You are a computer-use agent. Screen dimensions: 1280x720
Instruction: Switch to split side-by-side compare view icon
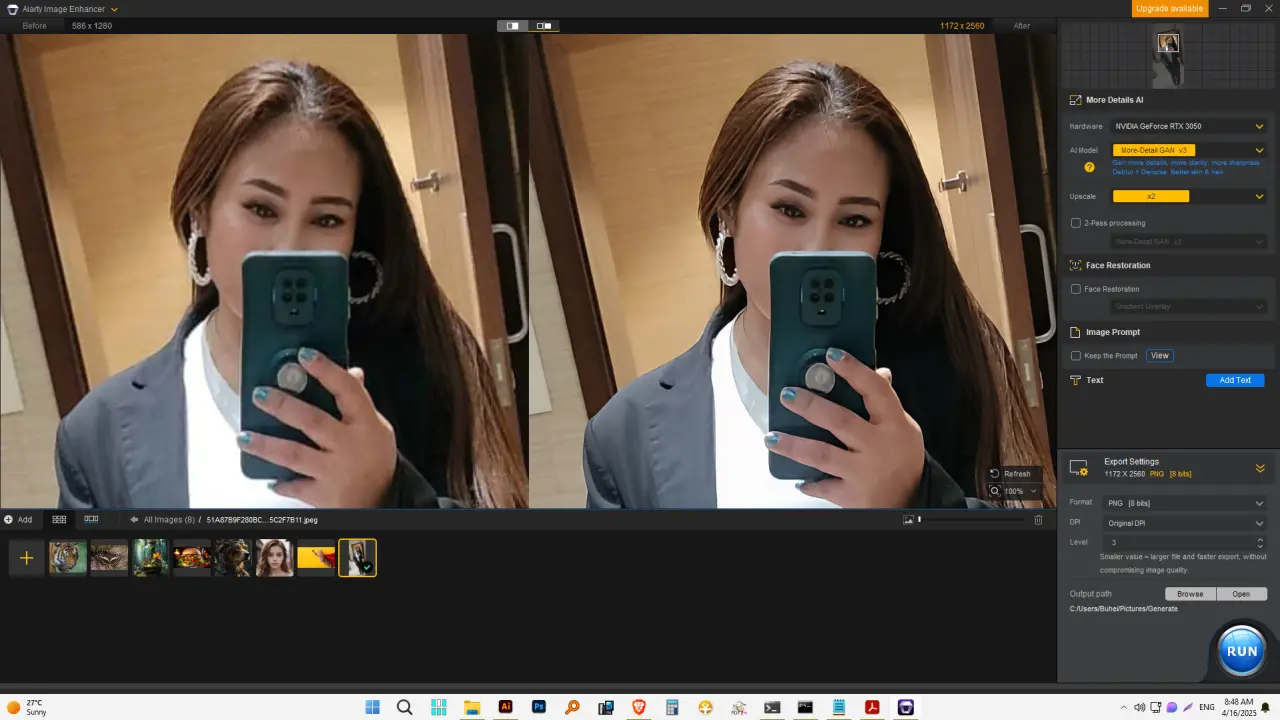coord(544,26)
